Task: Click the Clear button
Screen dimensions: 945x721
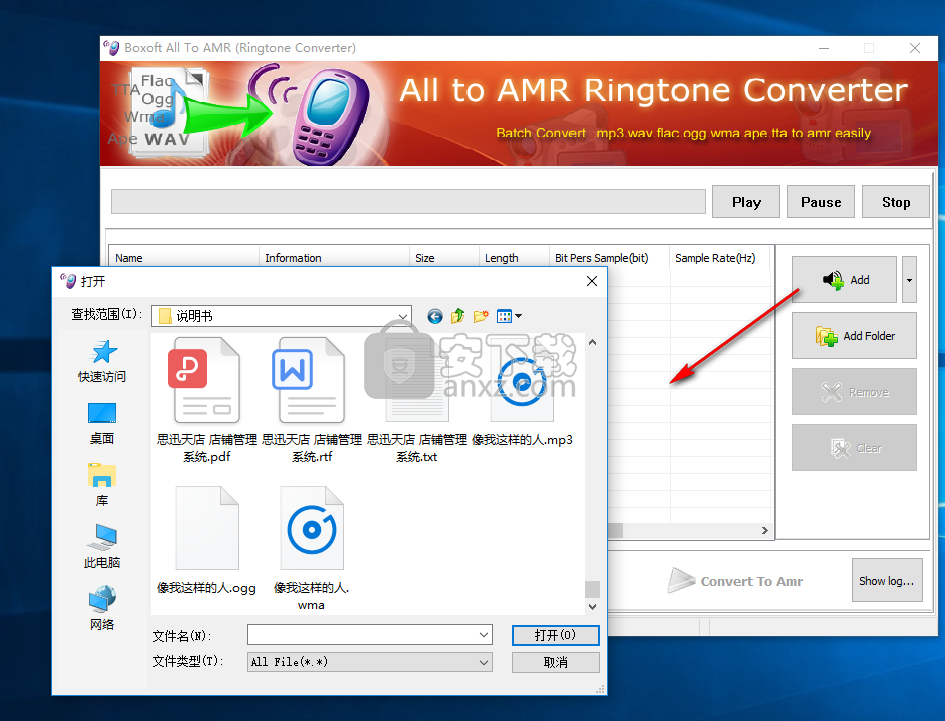Action: pyautogui.click(x=854, y=448)
